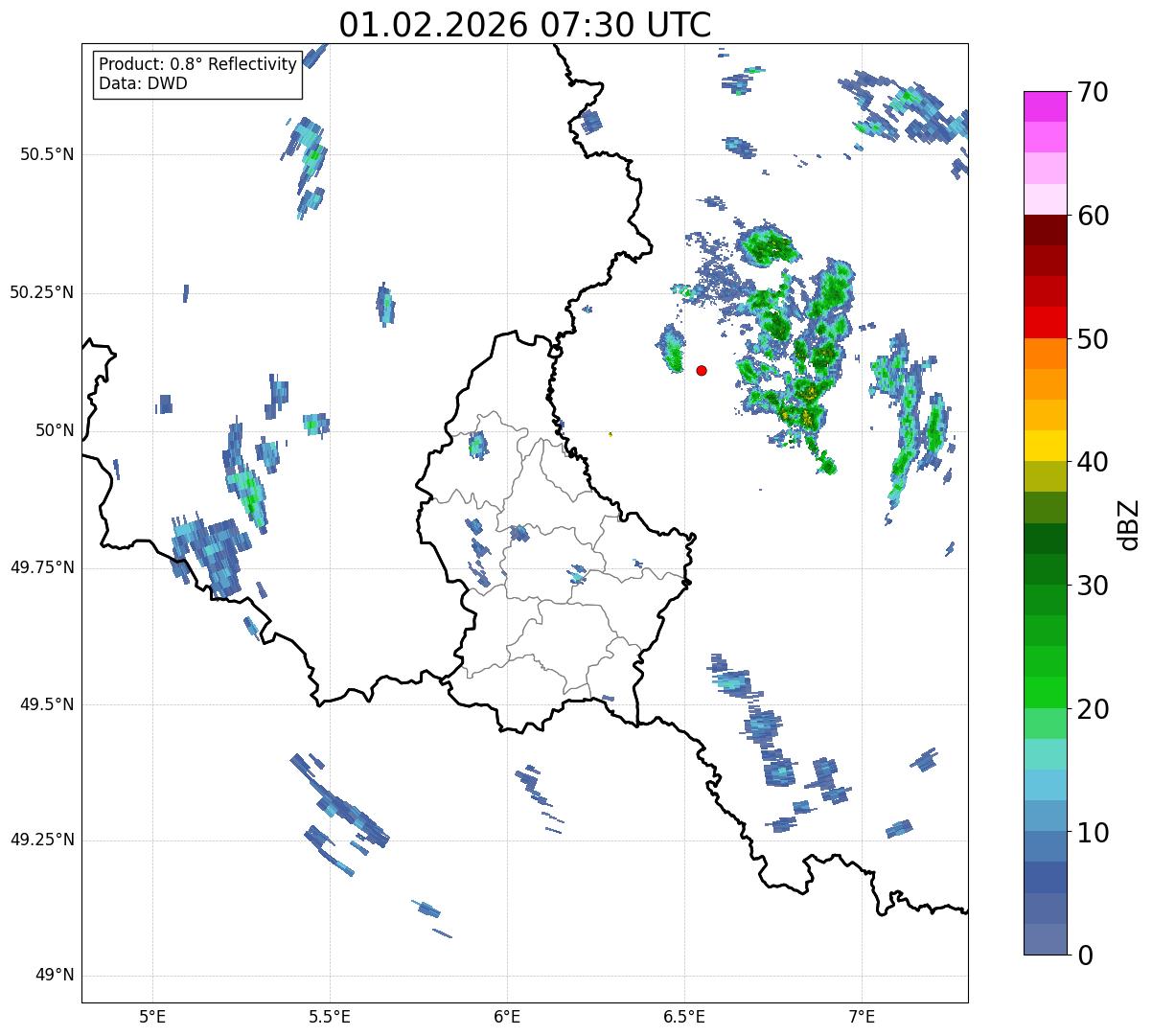Click the 50.25°N latitude label
The height and width of the screenshot is (1036, 1152).
pyautogui.click(x=42, y=292)
